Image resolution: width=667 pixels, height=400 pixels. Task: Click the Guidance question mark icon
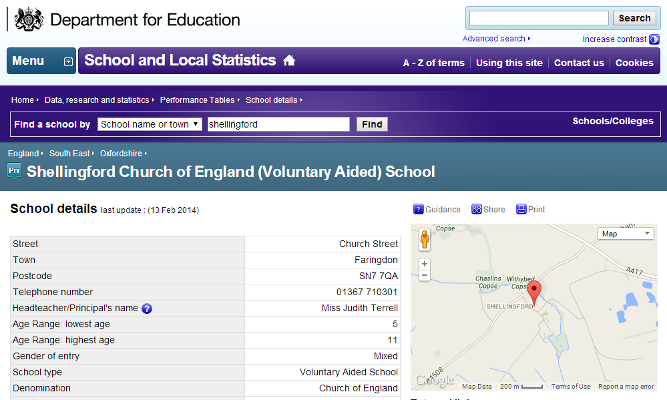tap(418, 209)
